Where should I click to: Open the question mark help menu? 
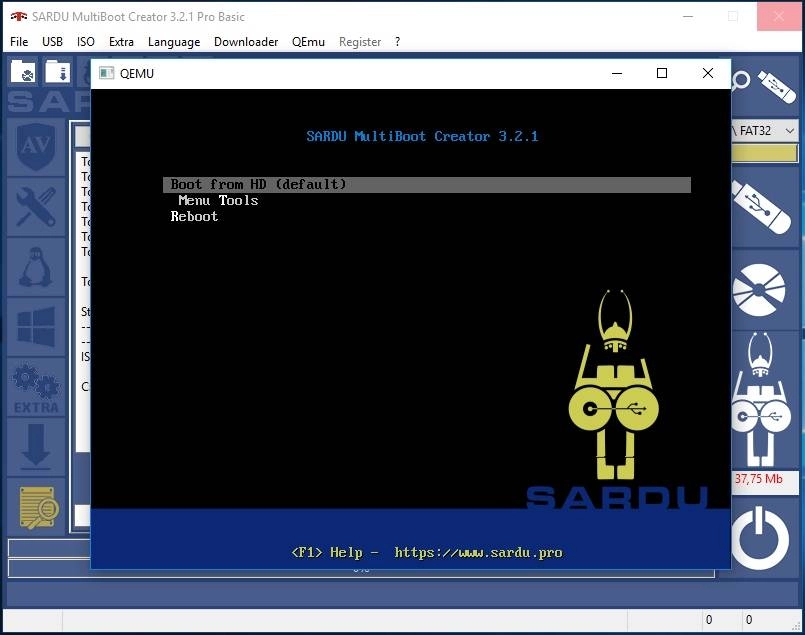pos(397,42)
